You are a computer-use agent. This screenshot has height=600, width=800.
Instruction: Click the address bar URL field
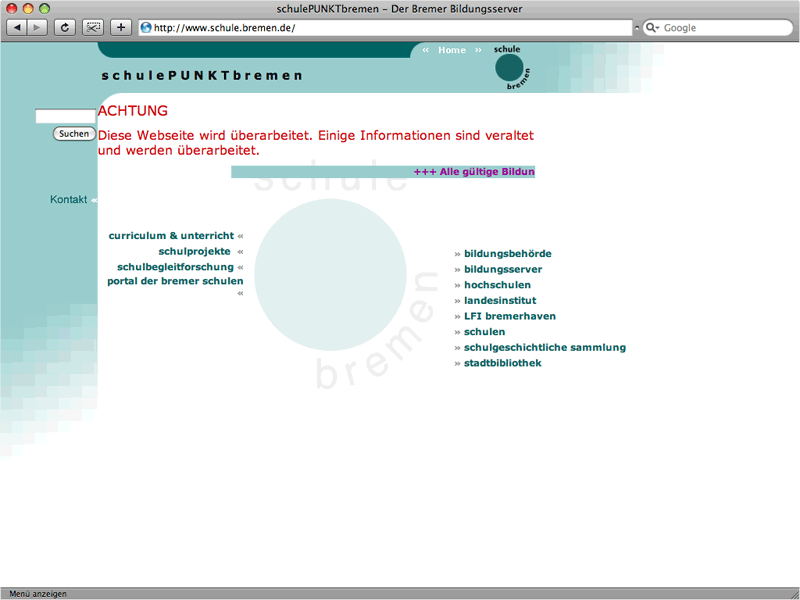390,28
